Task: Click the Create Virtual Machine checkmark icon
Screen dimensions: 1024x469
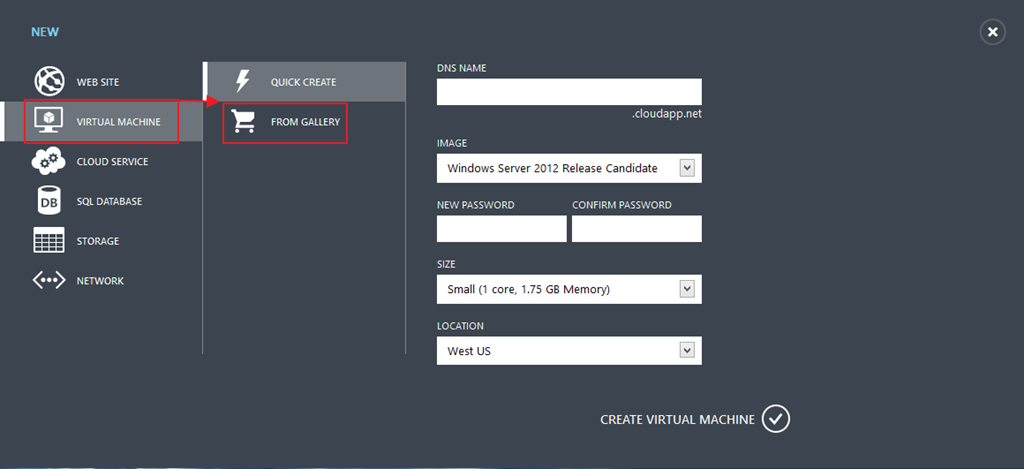Action: point(776,419)
